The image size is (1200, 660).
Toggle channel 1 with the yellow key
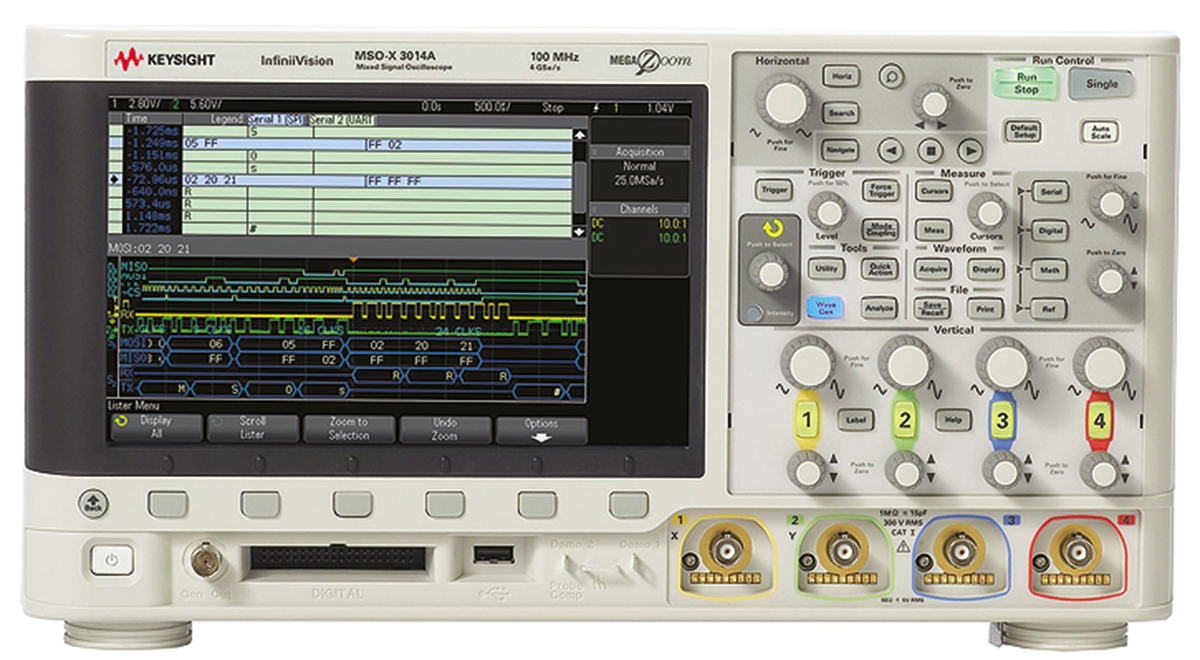[806, 421]
